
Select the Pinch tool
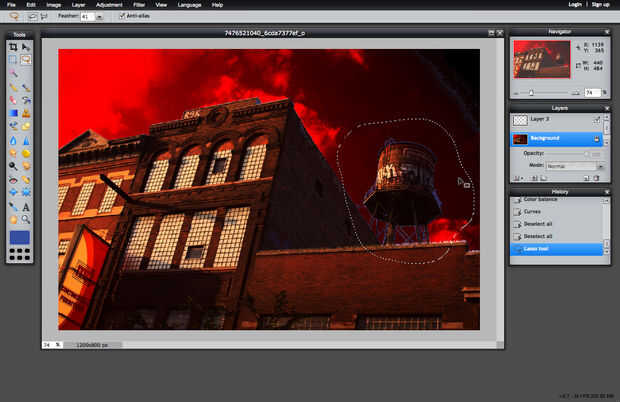click(26, 193)
